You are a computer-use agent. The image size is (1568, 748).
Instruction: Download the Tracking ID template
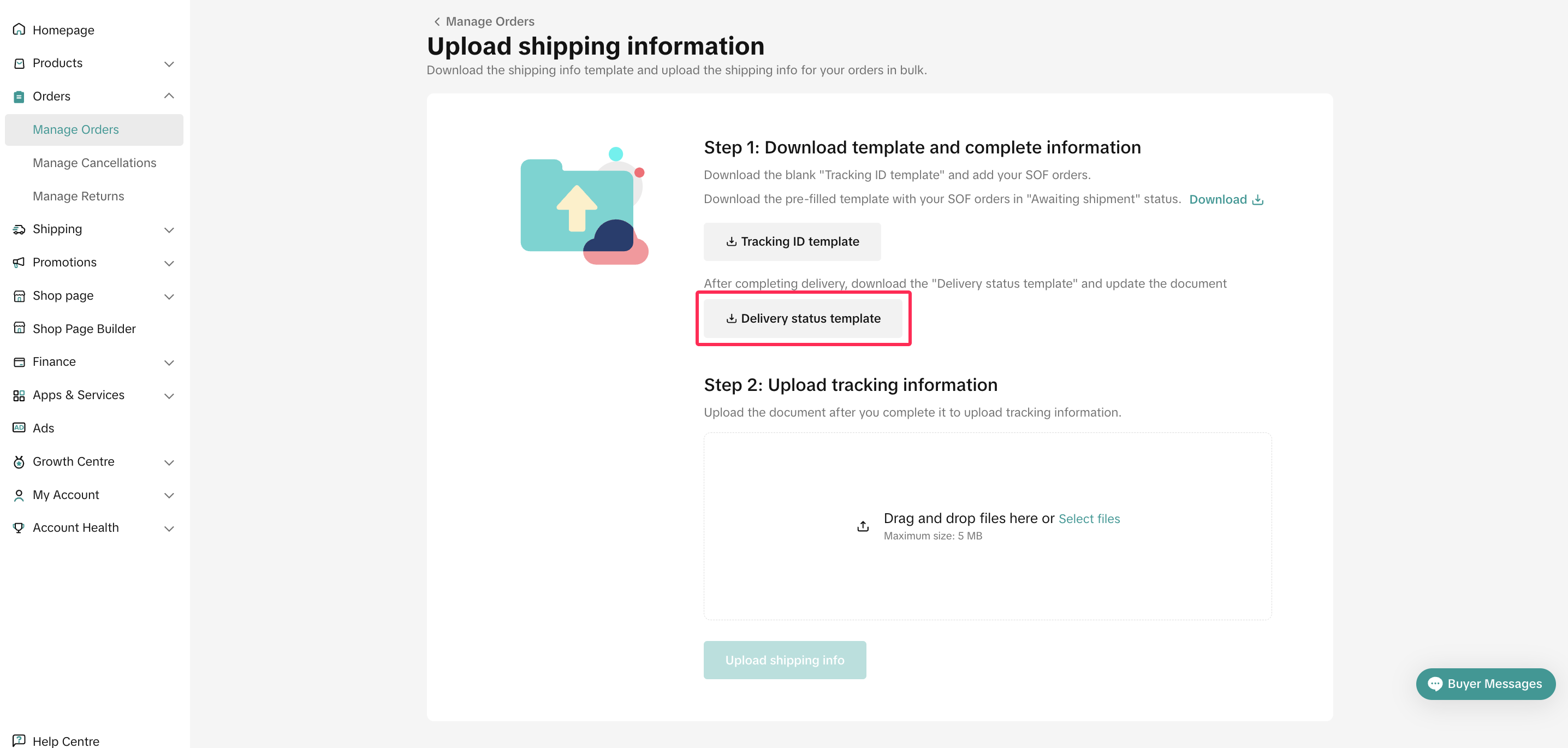tap(792, 242)
